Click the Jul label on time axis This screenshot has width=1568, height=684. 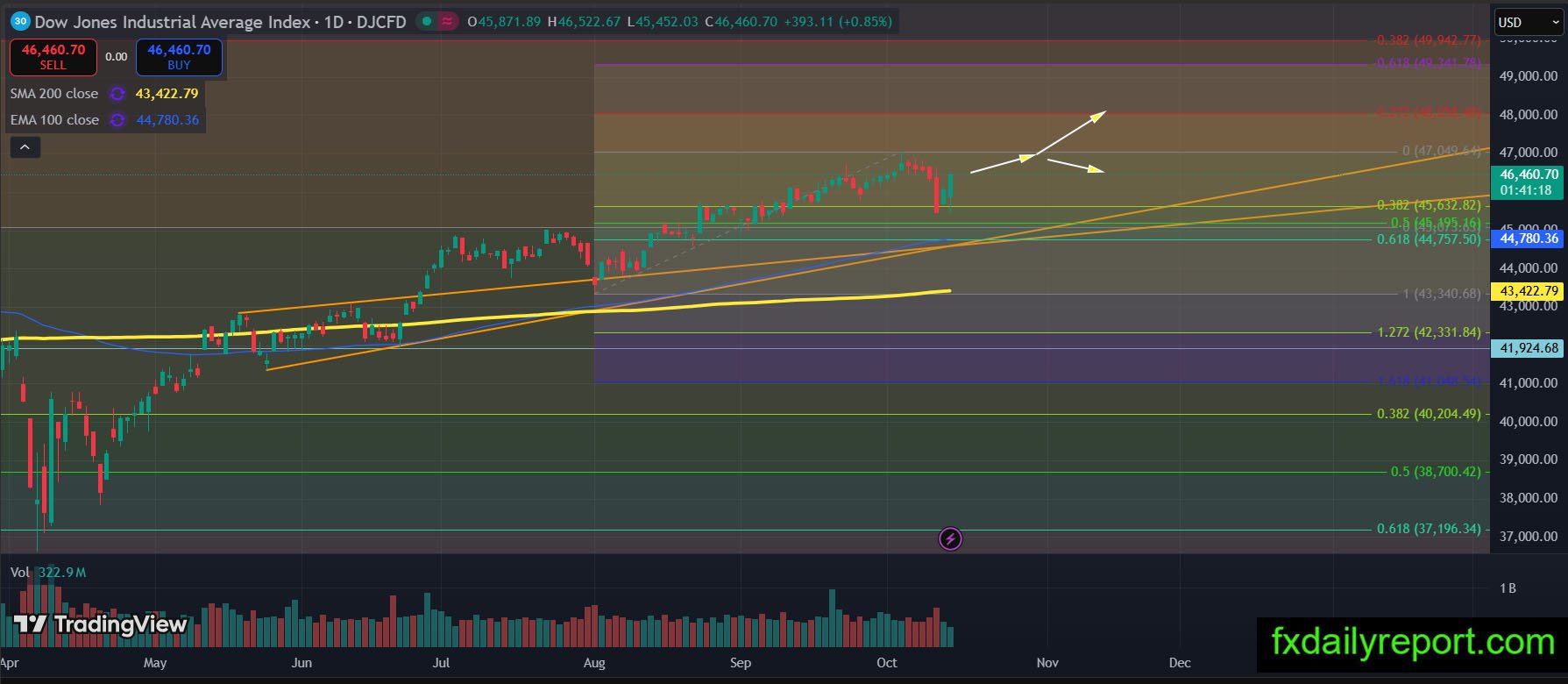(x=442, y=663)
